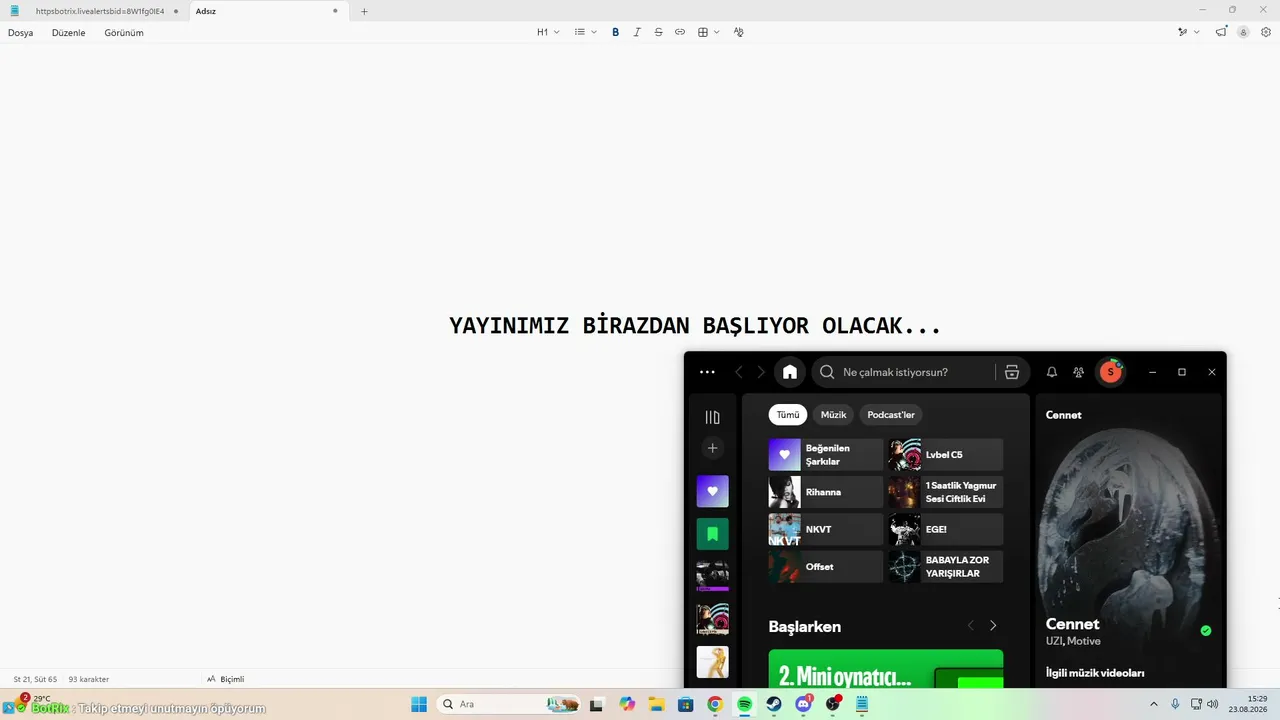Add a new Notepad tab
This screenshot has width=1280, height=720.
(364, 11)
